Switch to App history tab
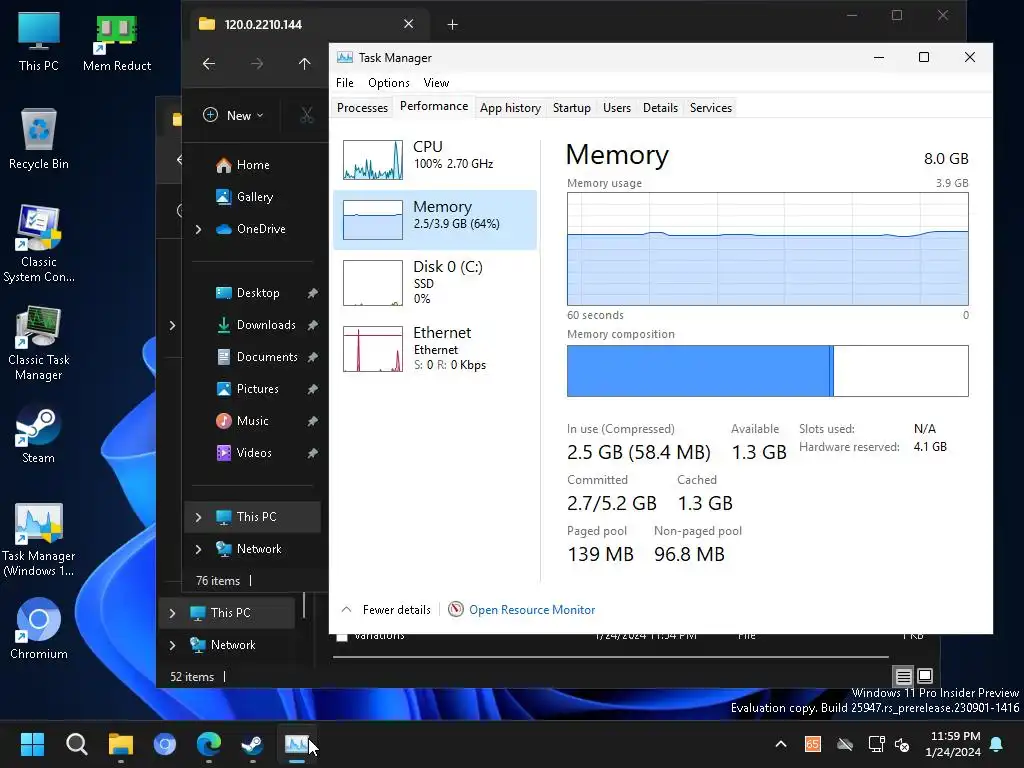Screen dimensions: 1024x768 click(510, 108)
